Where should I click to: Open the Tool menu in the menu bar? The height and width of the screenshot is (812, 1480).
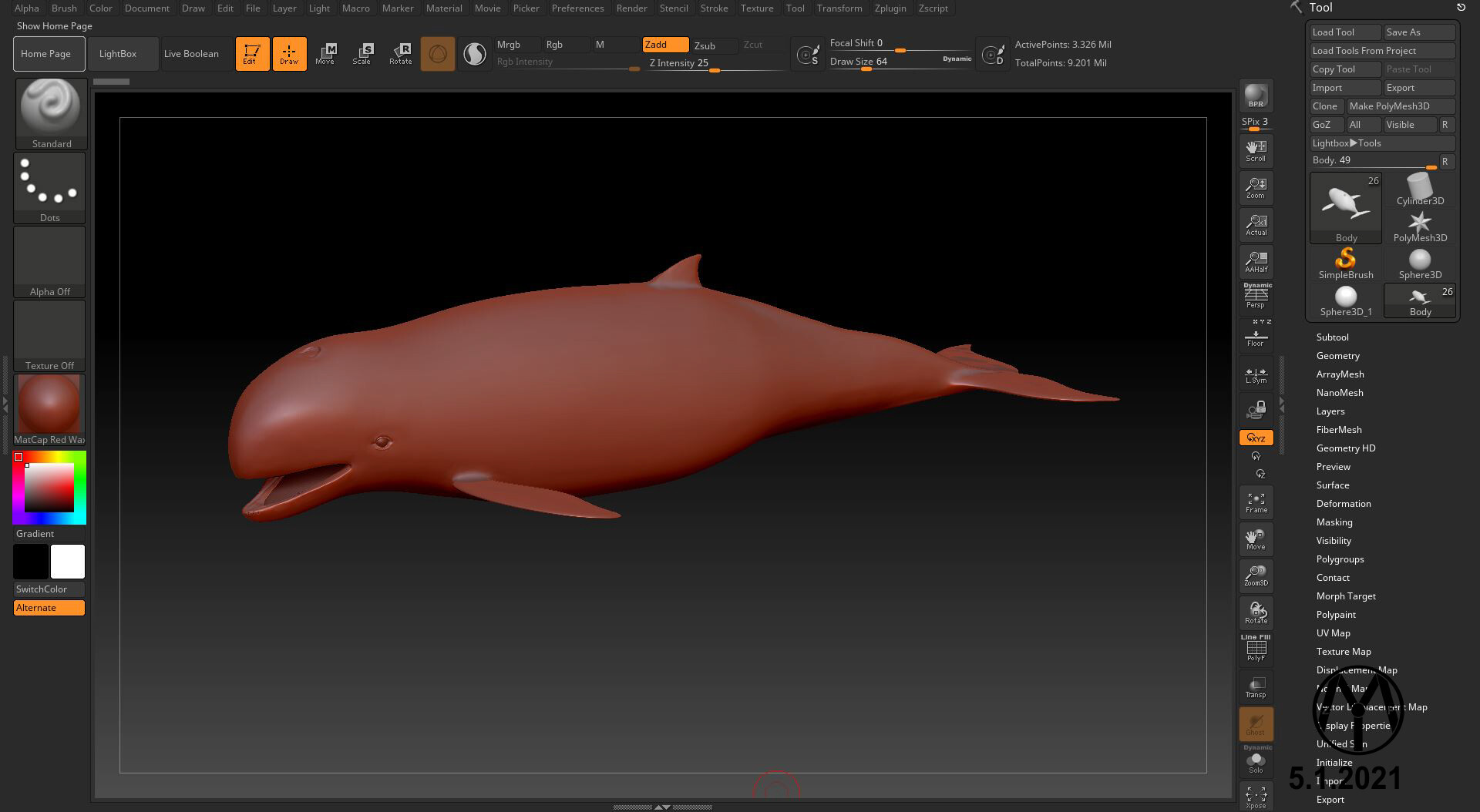pos(795,8)
